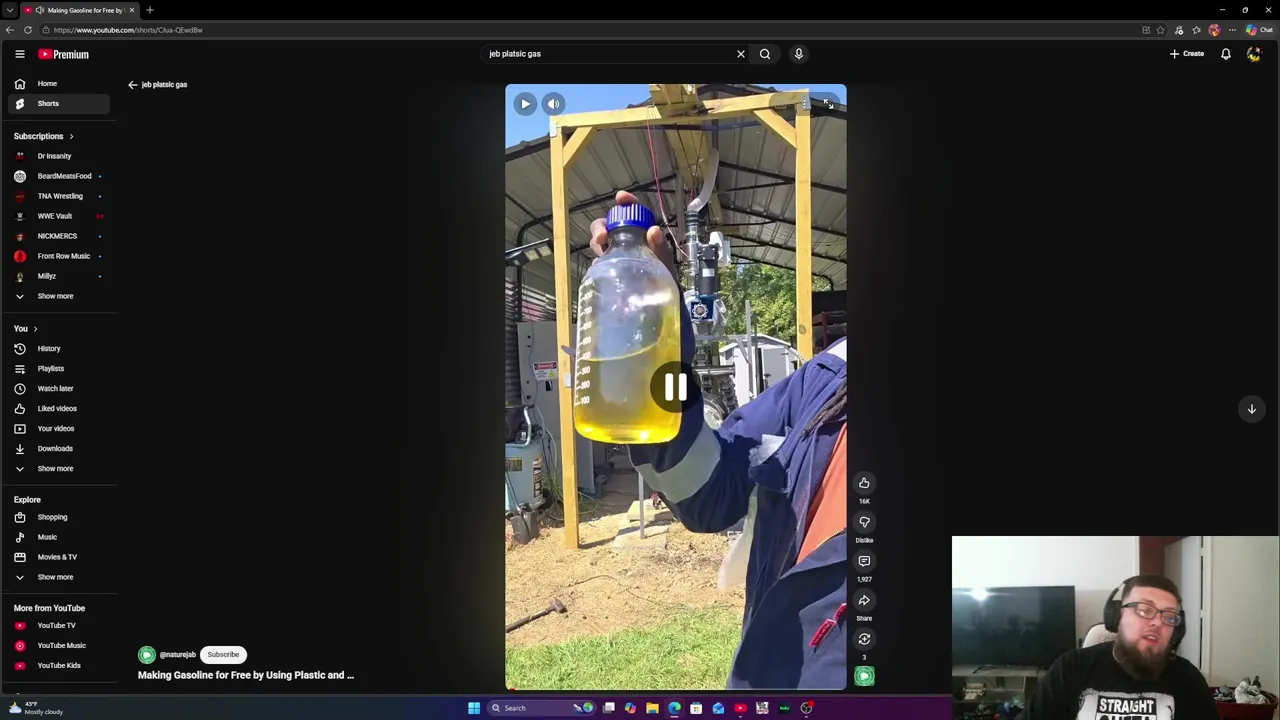Click the Remix icon
The image size is (1280, 720).
(x=864, y=639)
